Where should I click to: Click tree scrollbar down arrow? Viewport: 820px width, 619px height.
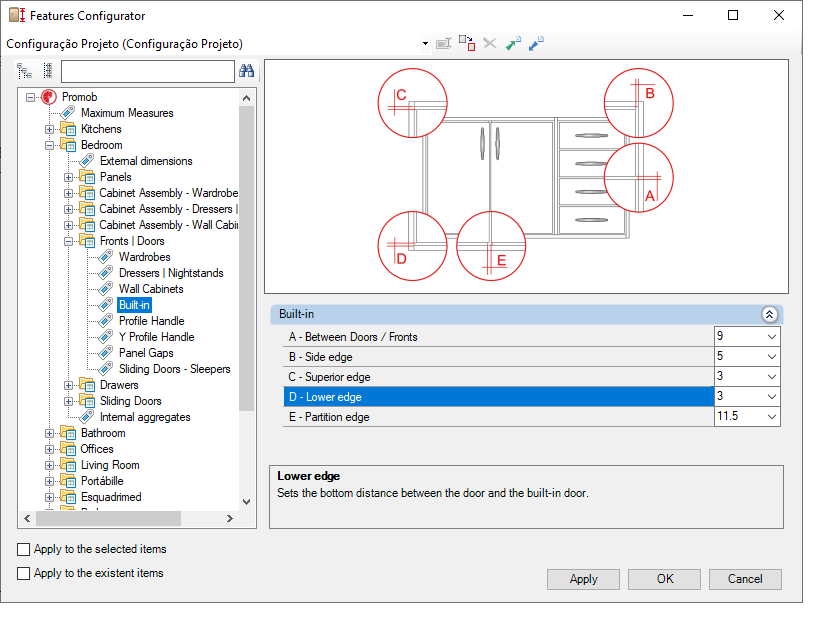(246, 502)
